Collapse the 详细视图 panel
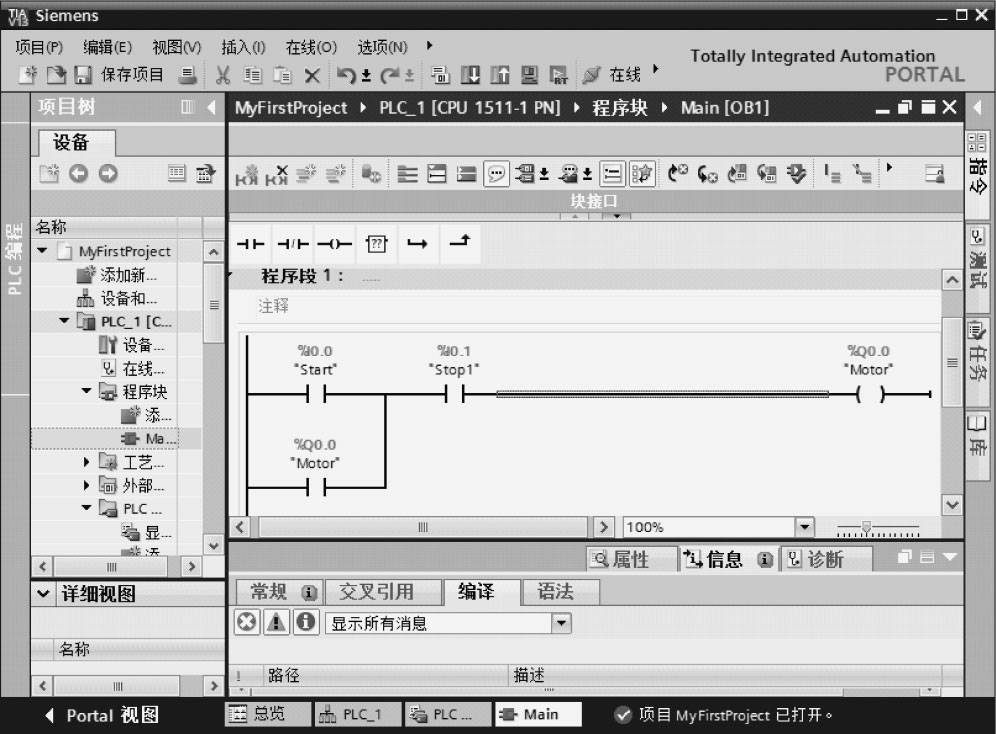 point(43,594)
